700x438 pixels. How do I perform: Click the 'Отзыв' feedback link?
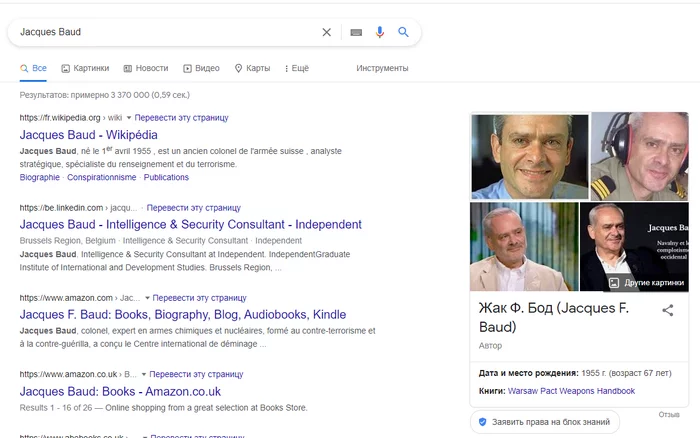click(669, 415)
